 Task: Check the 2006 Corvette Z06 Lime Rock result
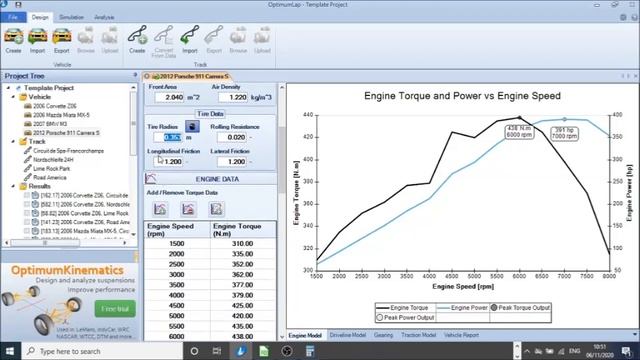tap(27, 213)
